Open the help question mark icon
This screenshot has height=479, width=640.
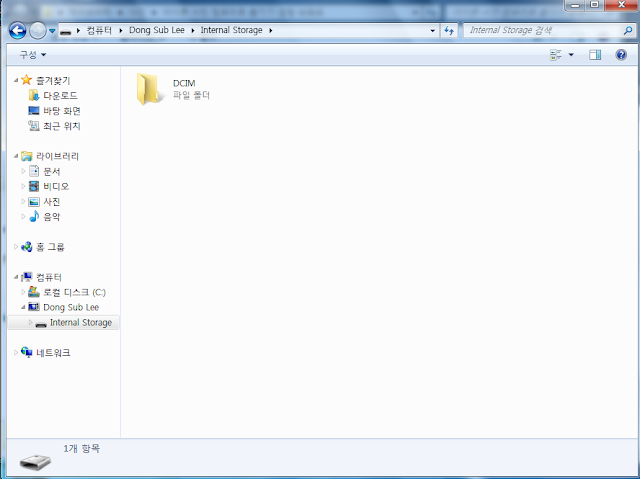[620, 55]
